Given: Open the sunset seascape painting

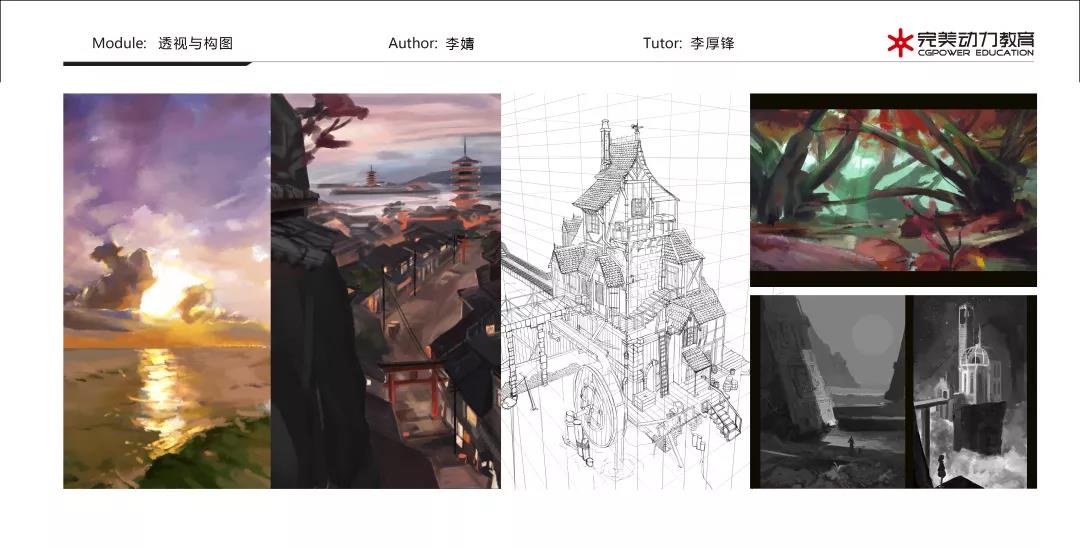Looking at the screenshot, I should click(166, 290).
